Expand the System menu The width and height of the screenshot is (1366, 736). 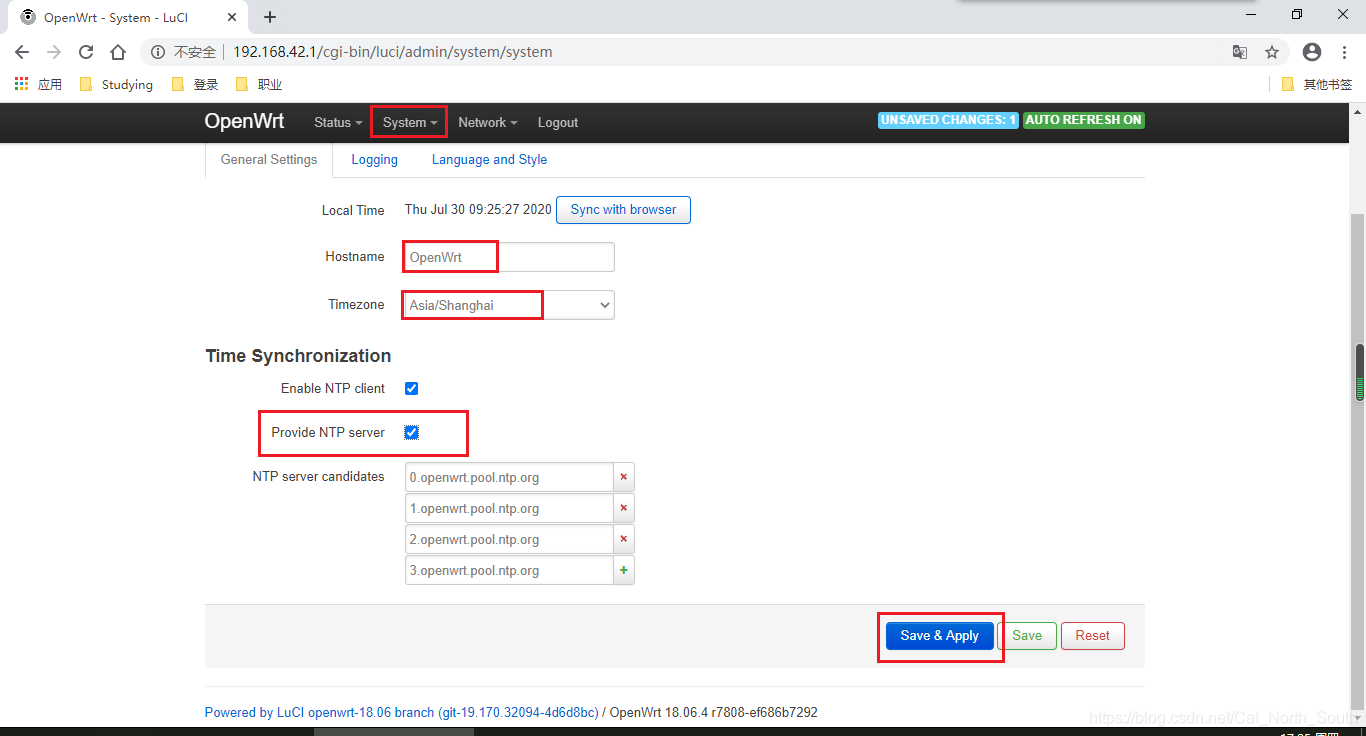[410, 123]
